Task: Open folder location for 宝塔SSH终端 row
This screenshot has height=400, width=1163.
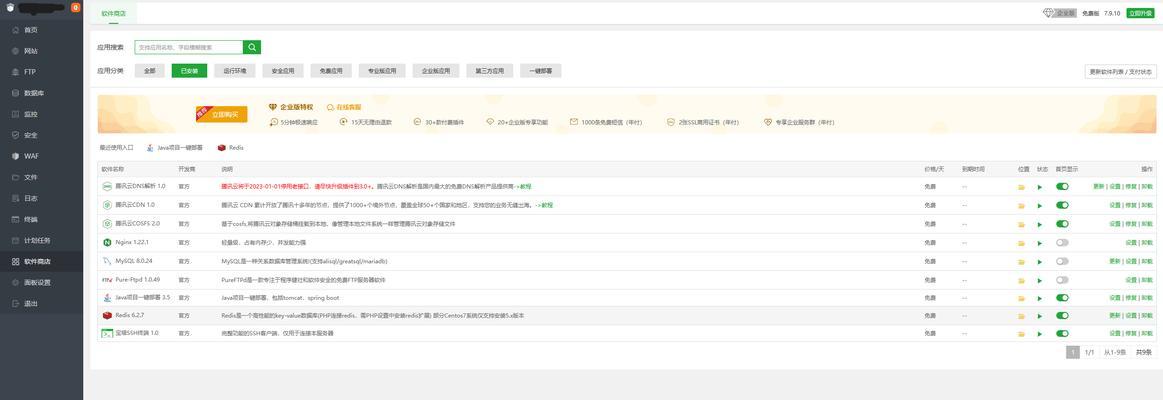Action: click(1021, 334)
